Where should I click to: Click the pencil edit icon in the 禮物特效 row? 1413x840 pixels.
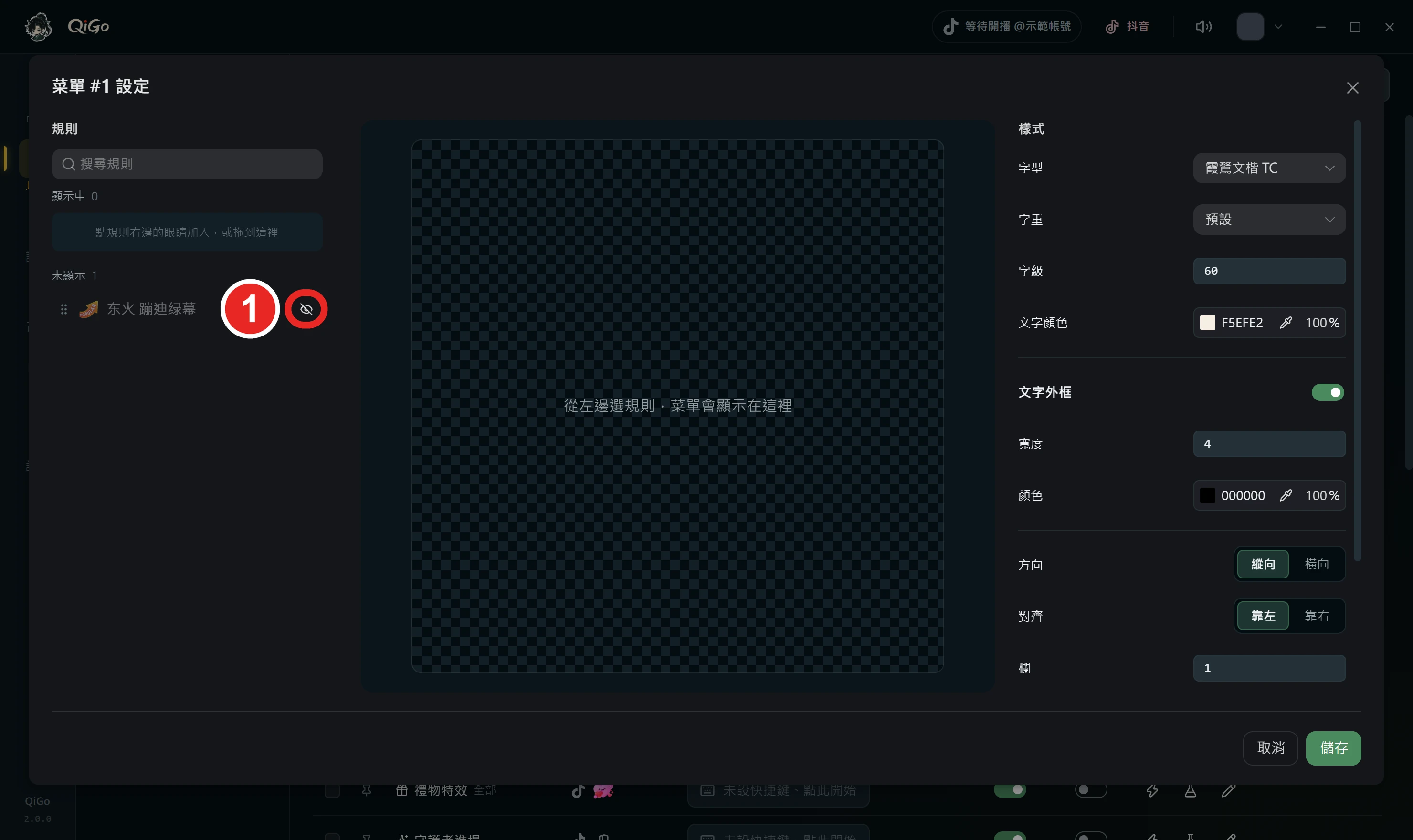[1228, 791]
